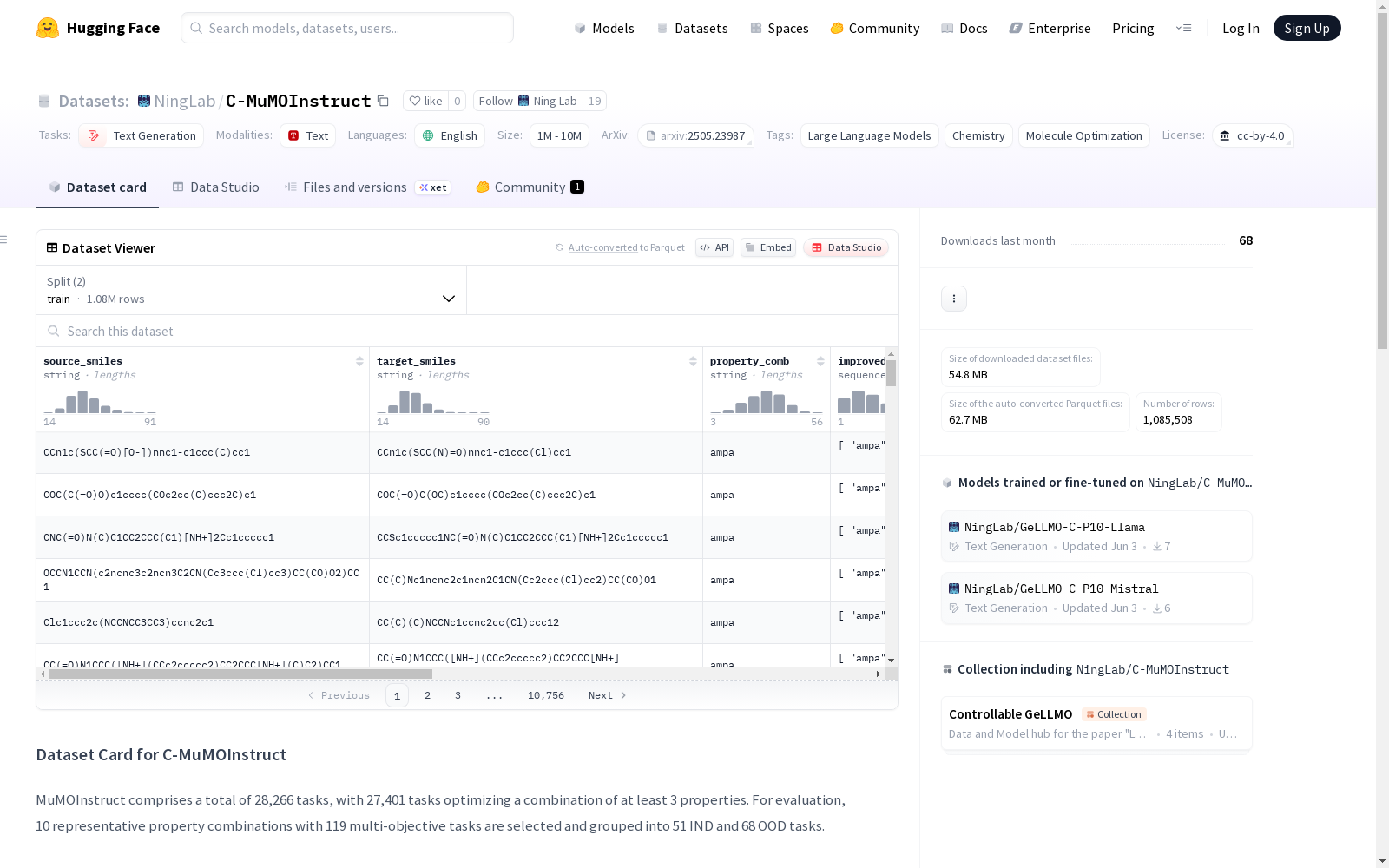Click the Sign Up button
1389x868 pixels.
(1307, 28)
